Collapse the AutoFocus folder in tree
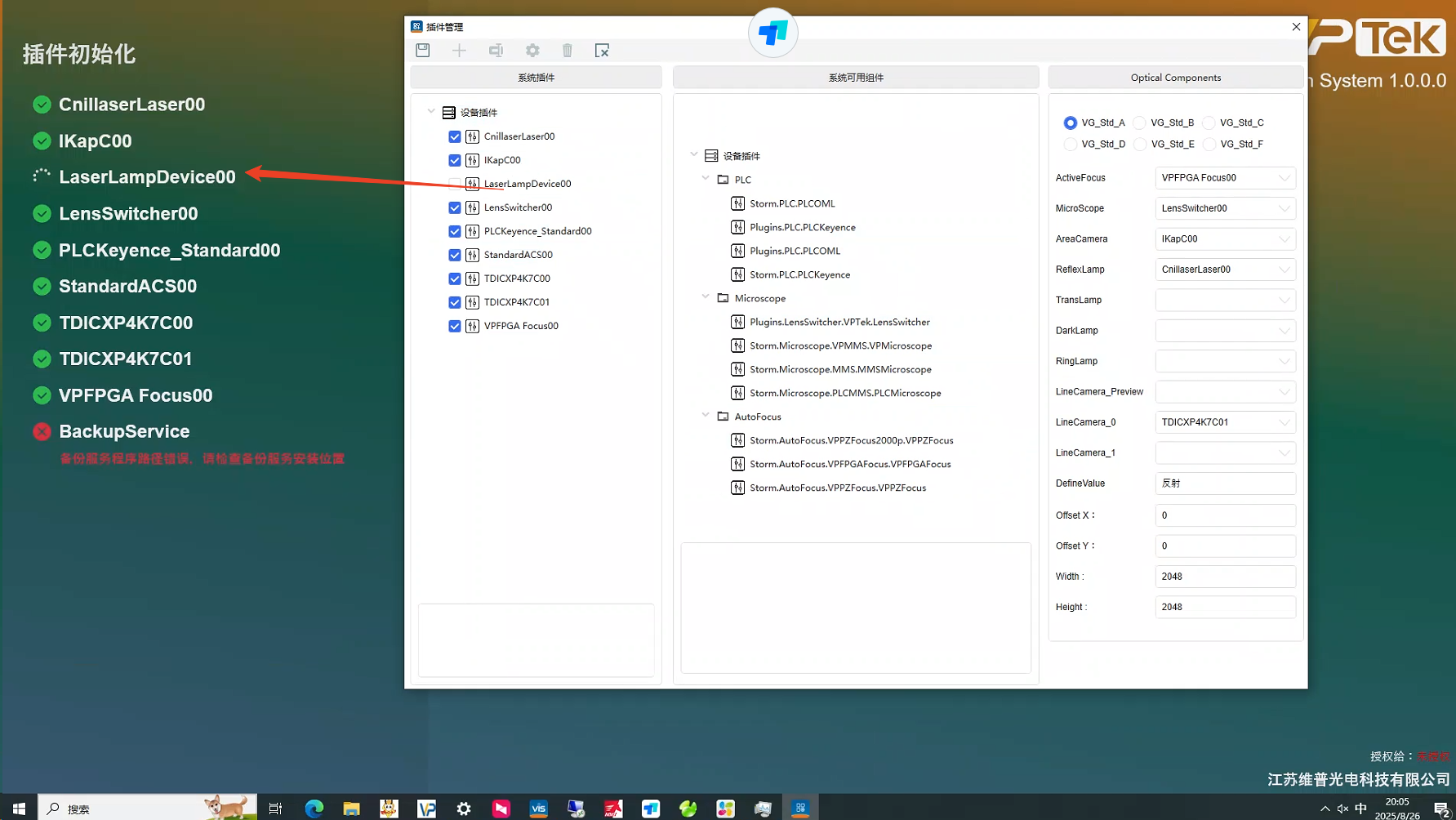Screen dimensions: 1456x820 [706, 417]
